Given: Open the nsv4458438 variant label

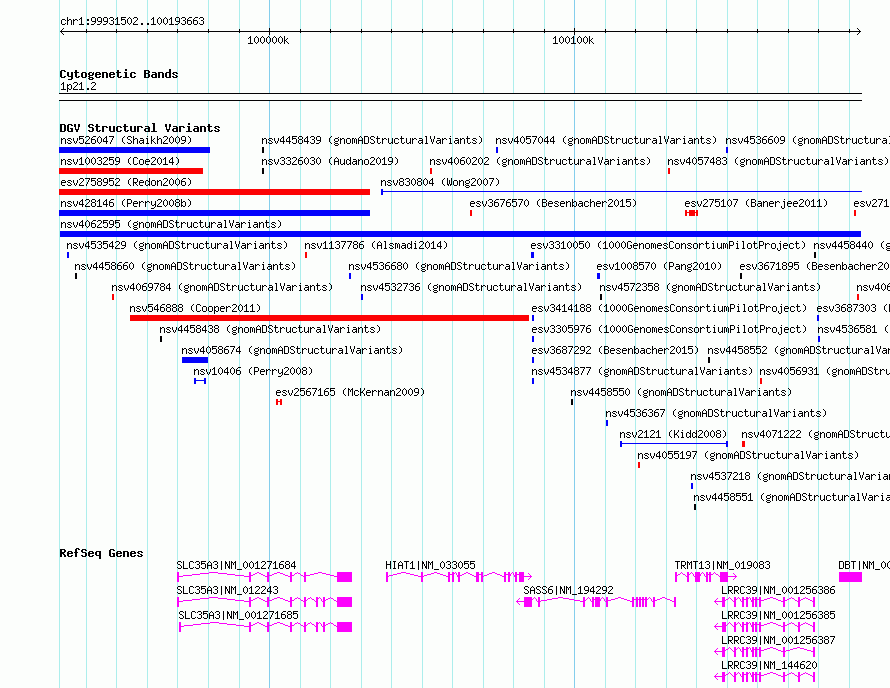Looking at the screenshot, I should (x=270, y=329).
